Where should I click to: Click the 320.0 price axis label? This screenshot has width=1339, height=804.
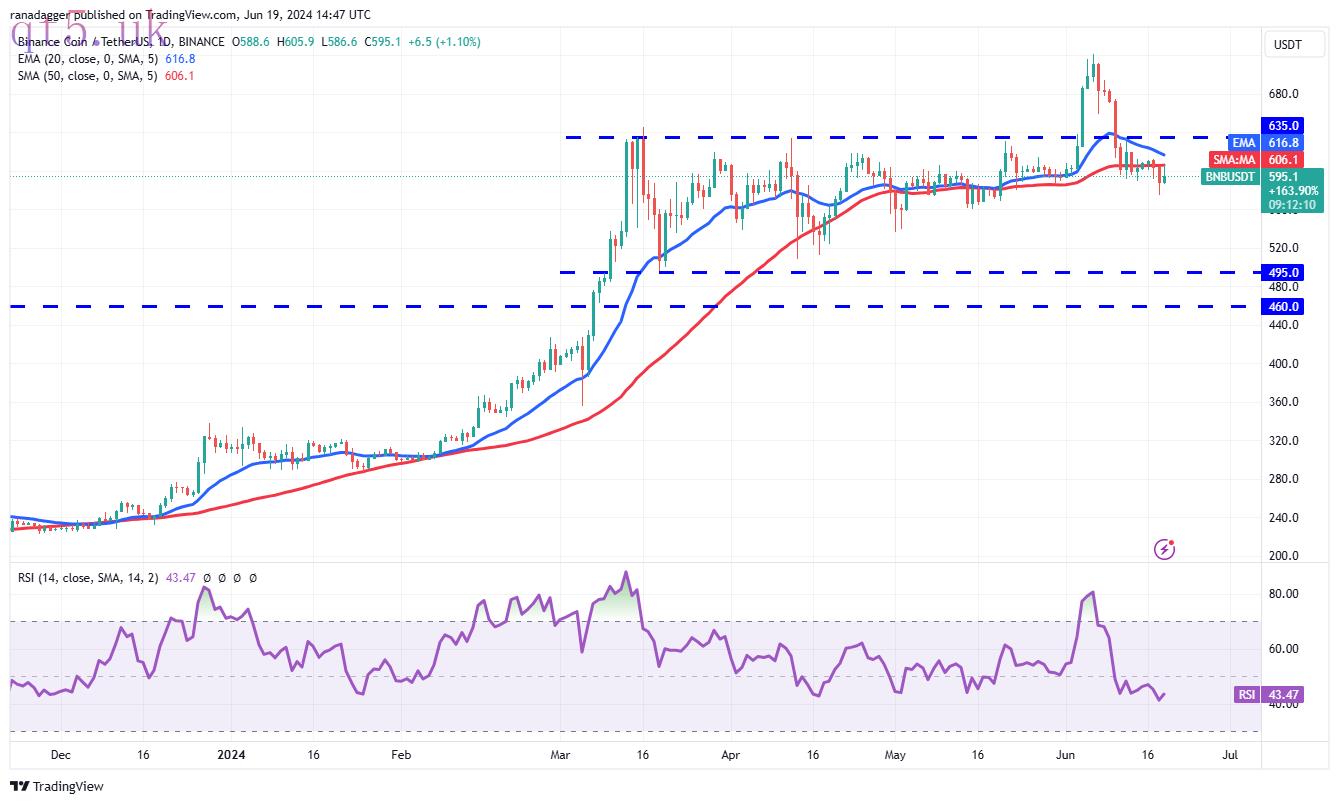1284,441
